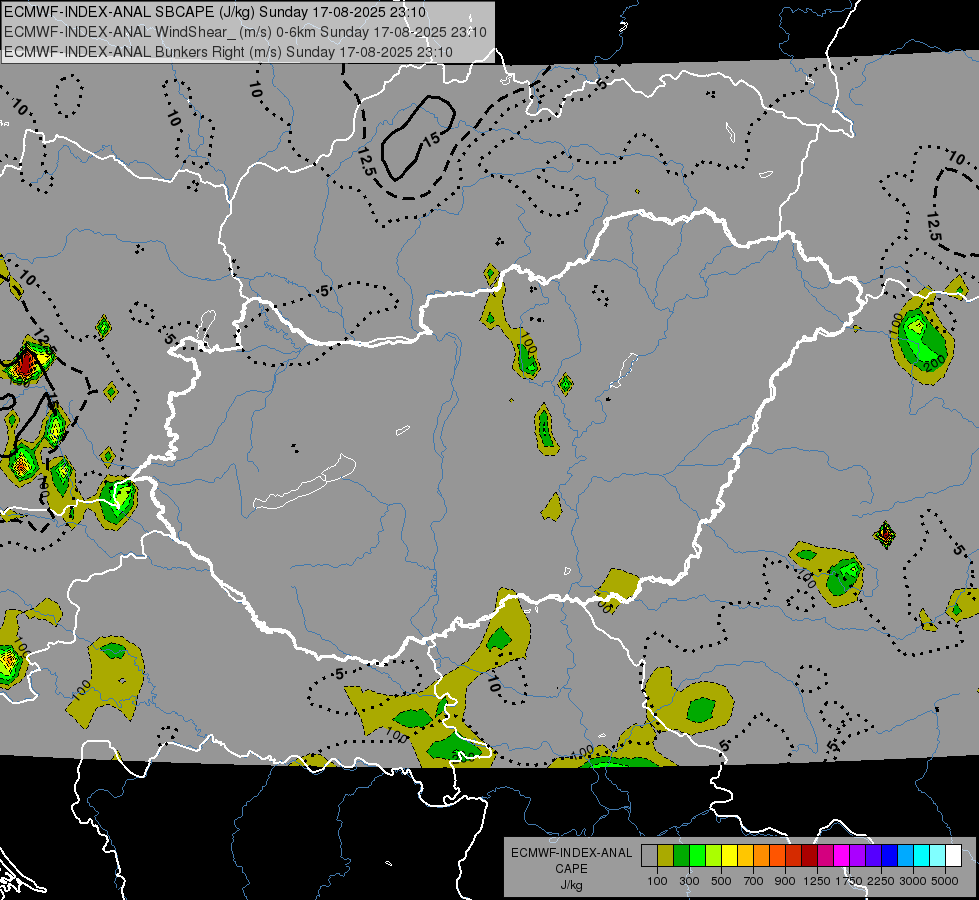Viewport: 979px width, 900px height.
Task: Select the pure blue legend swatch
Action: pyautogui.click(x=890, y=856)
